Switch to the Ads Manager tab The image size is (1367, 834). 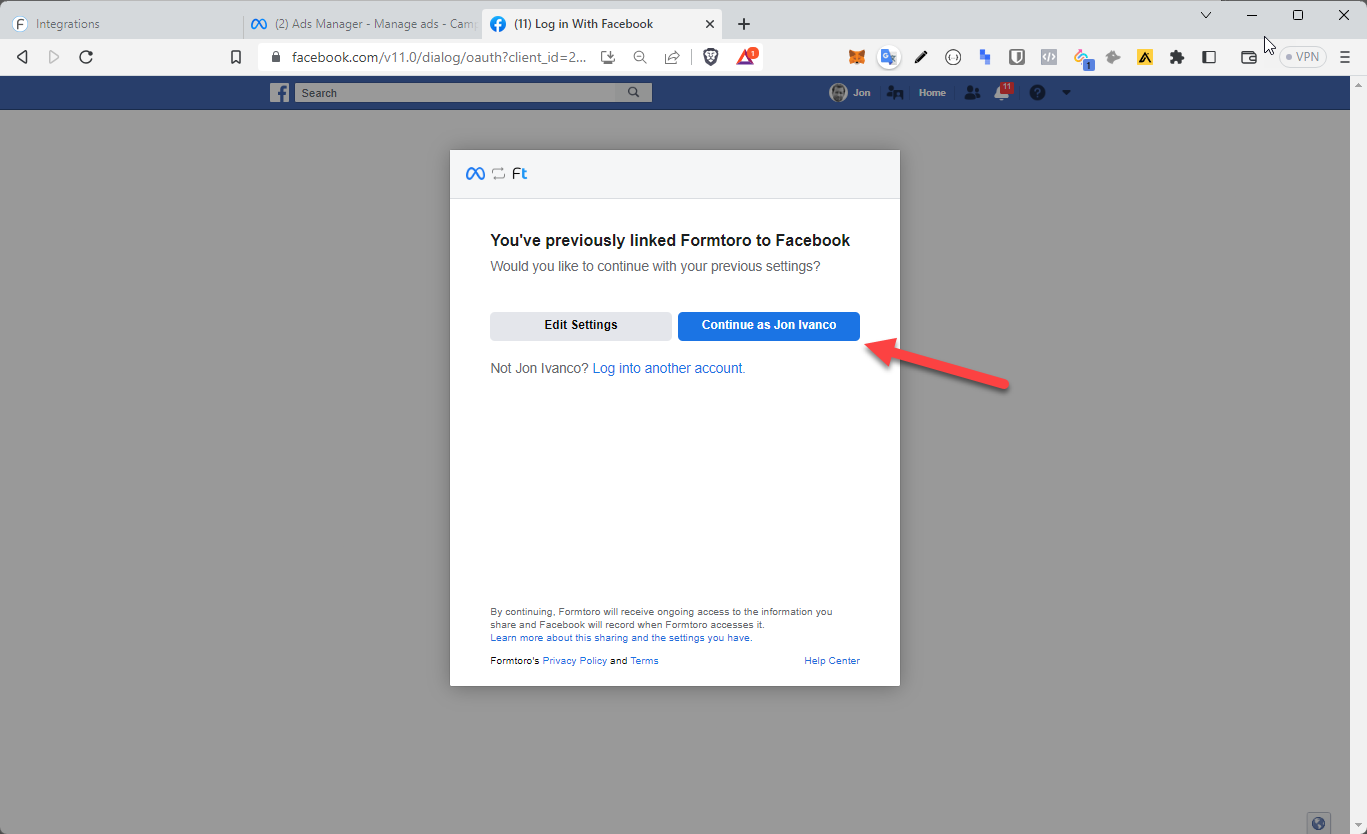point(362,24)
